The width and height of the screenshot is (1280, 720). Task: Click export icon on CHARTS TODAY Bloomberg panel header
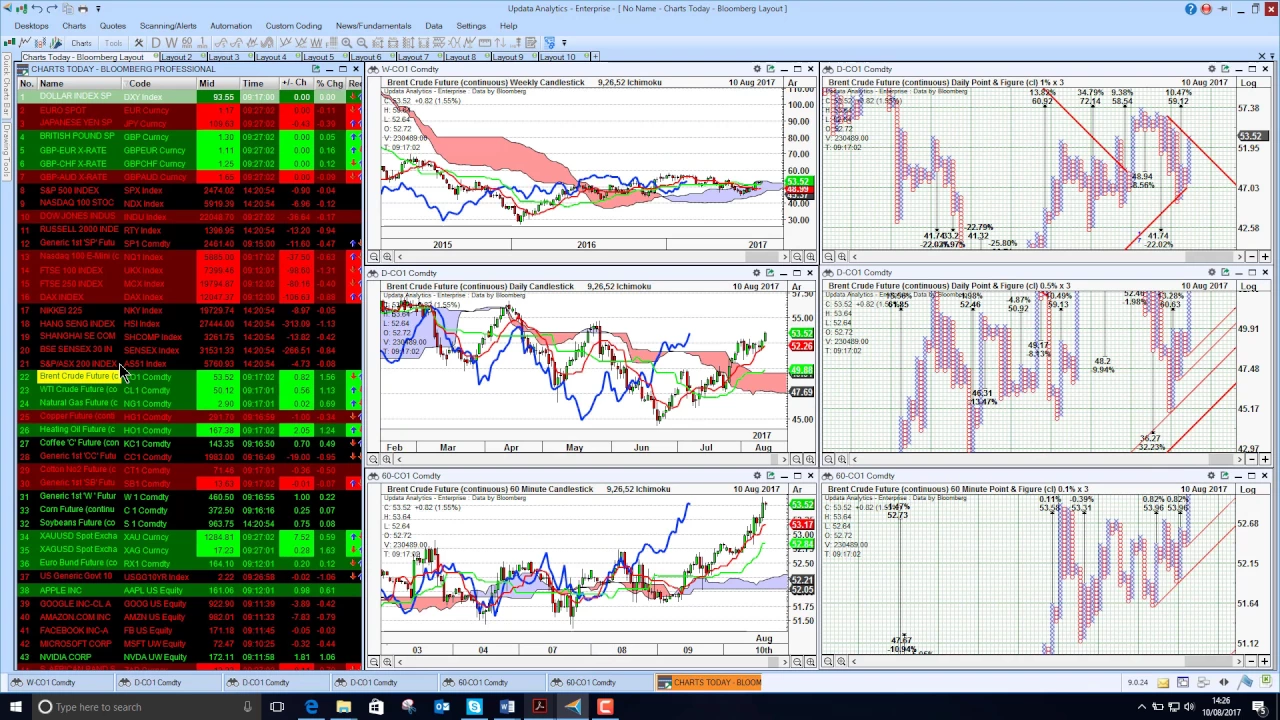click(x=315, y=69)
